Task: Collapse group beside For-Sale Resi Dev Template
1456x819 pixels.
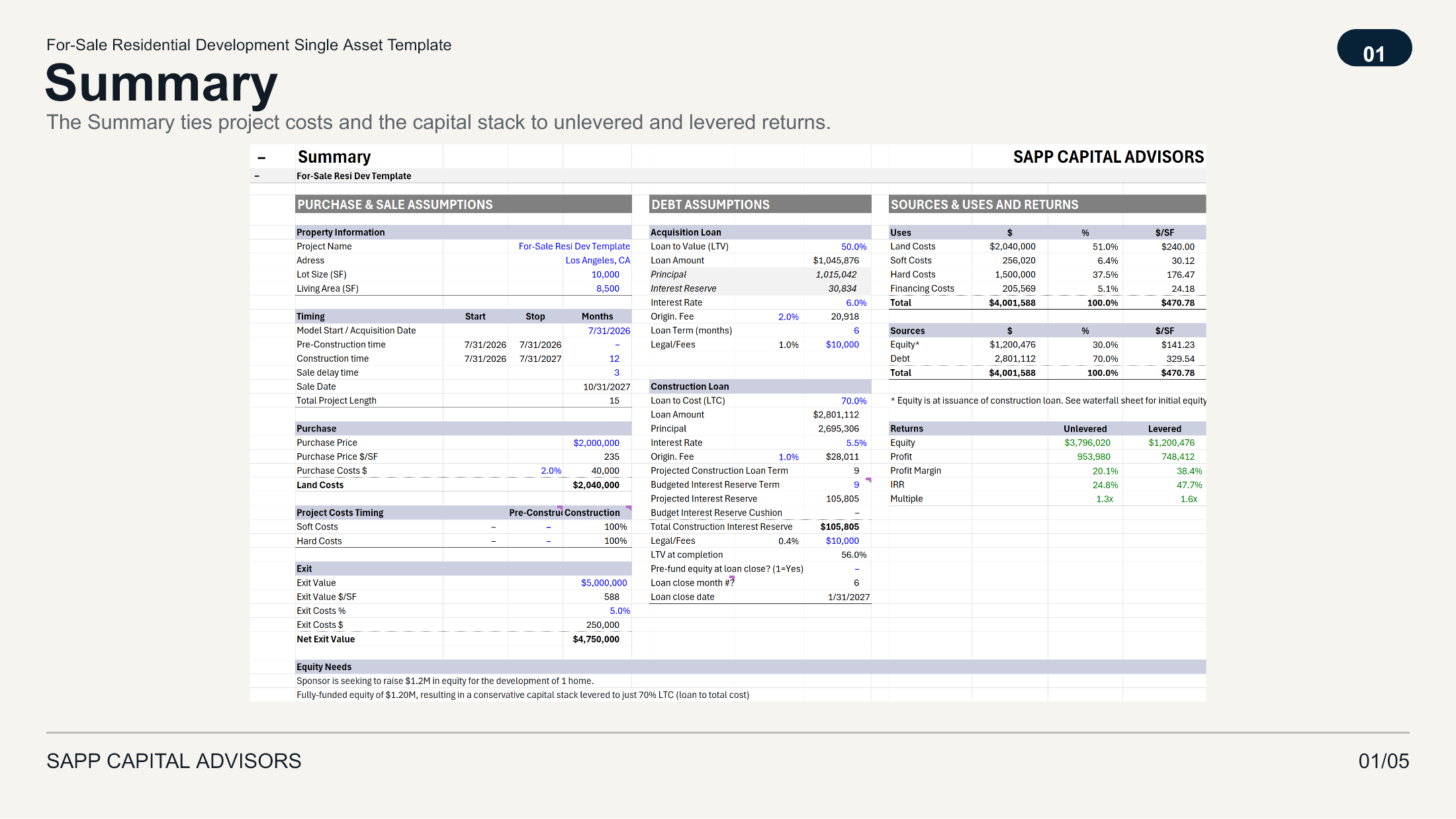Action: (x=257, y=176)
